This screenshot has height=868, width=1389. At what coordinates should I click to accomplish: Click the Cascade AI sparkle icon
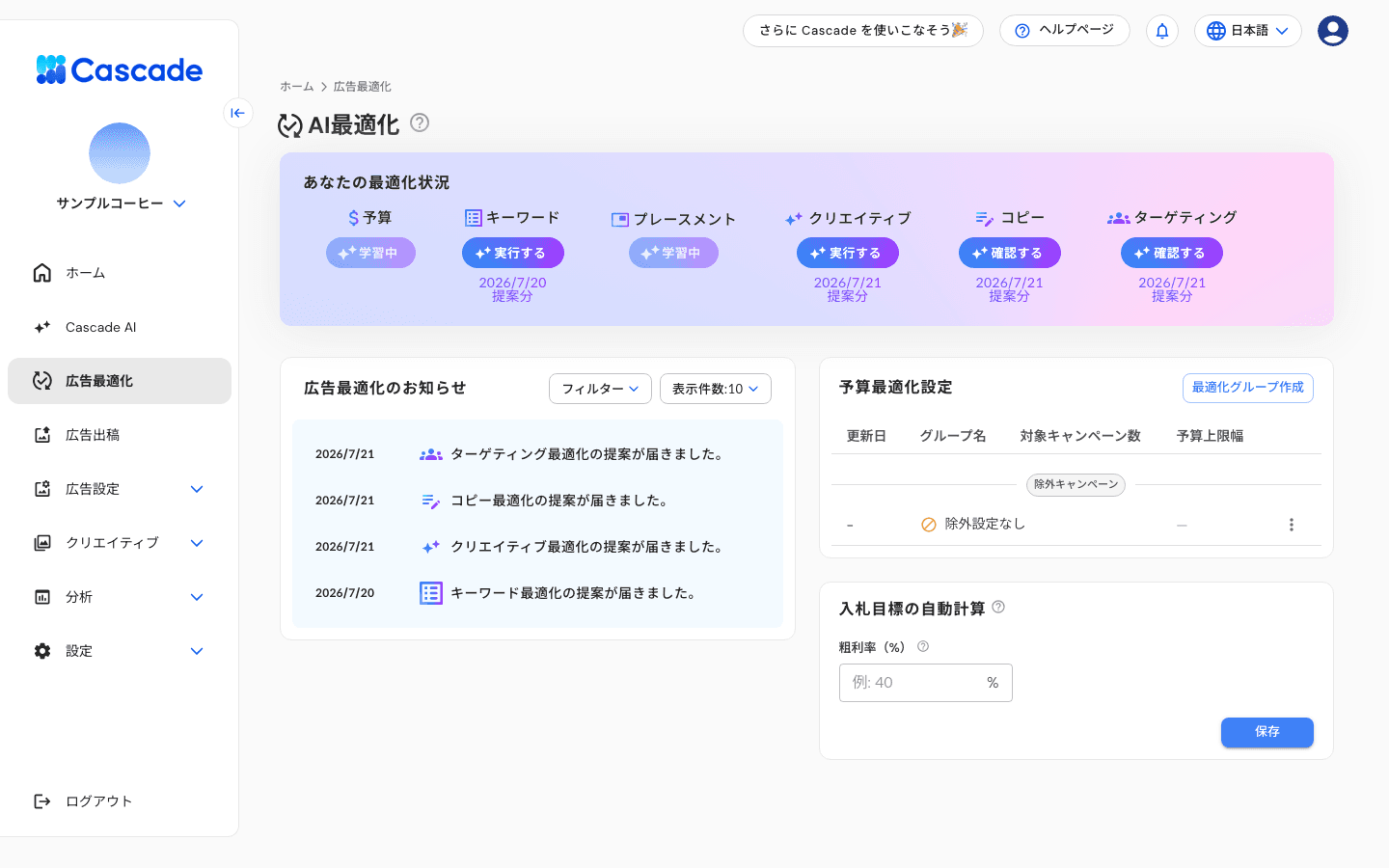42,327
